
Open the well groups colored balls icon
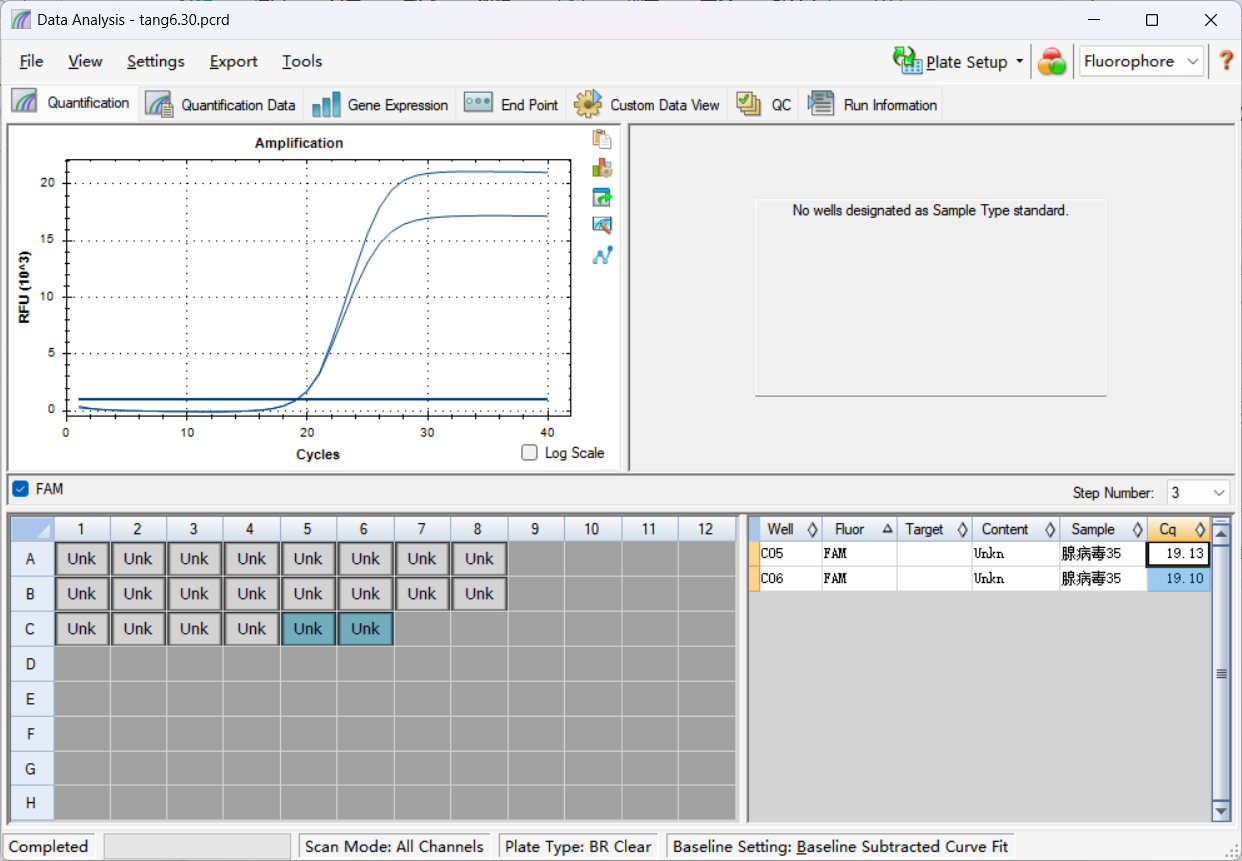click(1051, 62)
